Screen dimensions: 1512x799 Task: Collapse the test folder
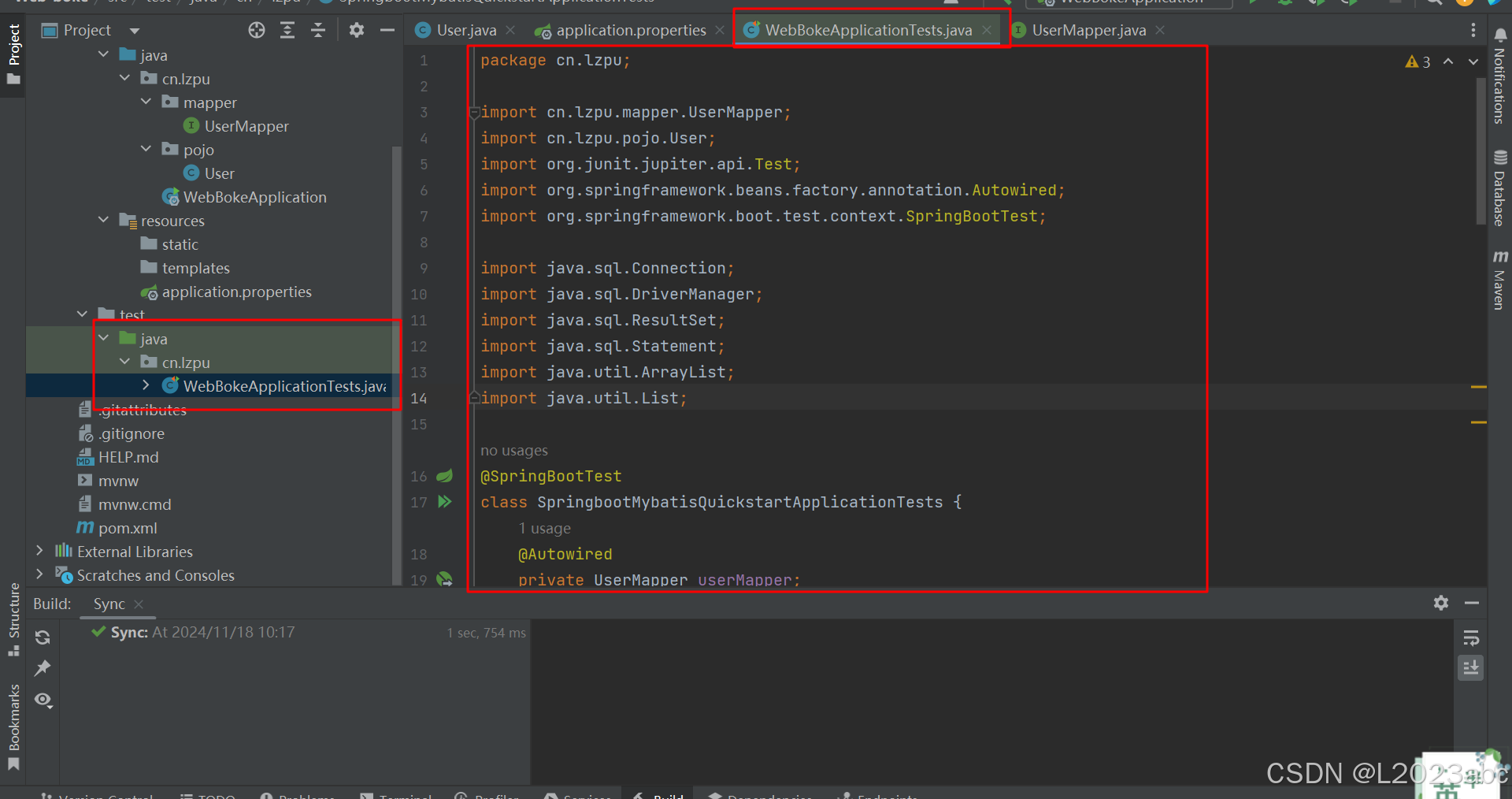click(82, 314)
